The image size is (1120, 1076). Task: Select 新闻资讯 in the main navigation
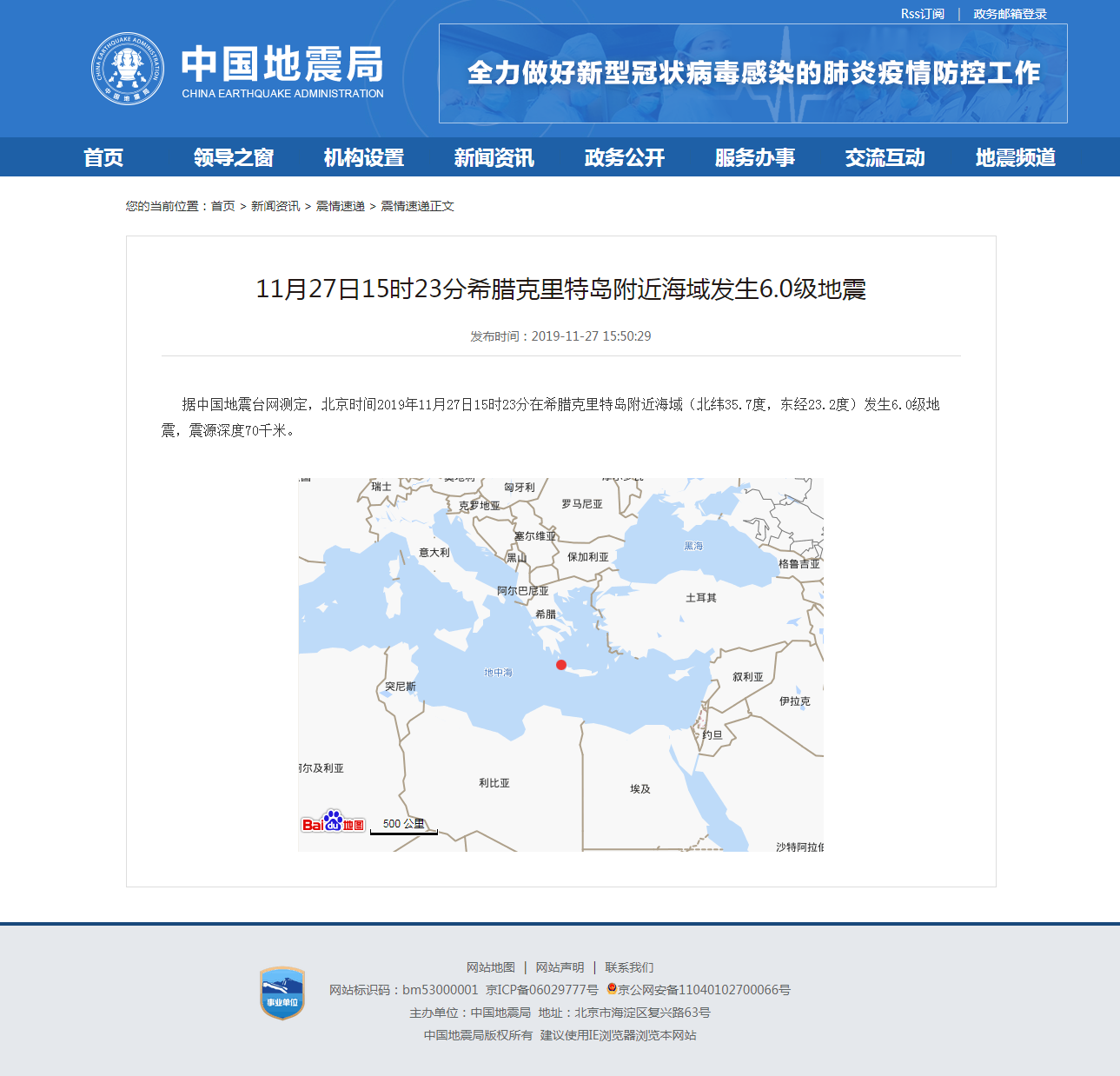[x=494, y=157]
